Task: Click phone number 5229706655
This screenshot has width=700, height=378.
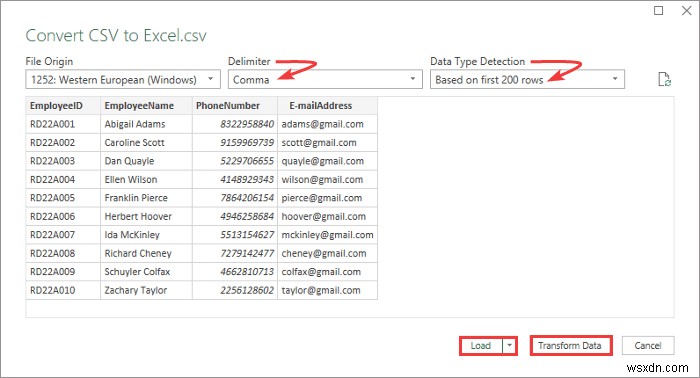Action: click(247, 161)
